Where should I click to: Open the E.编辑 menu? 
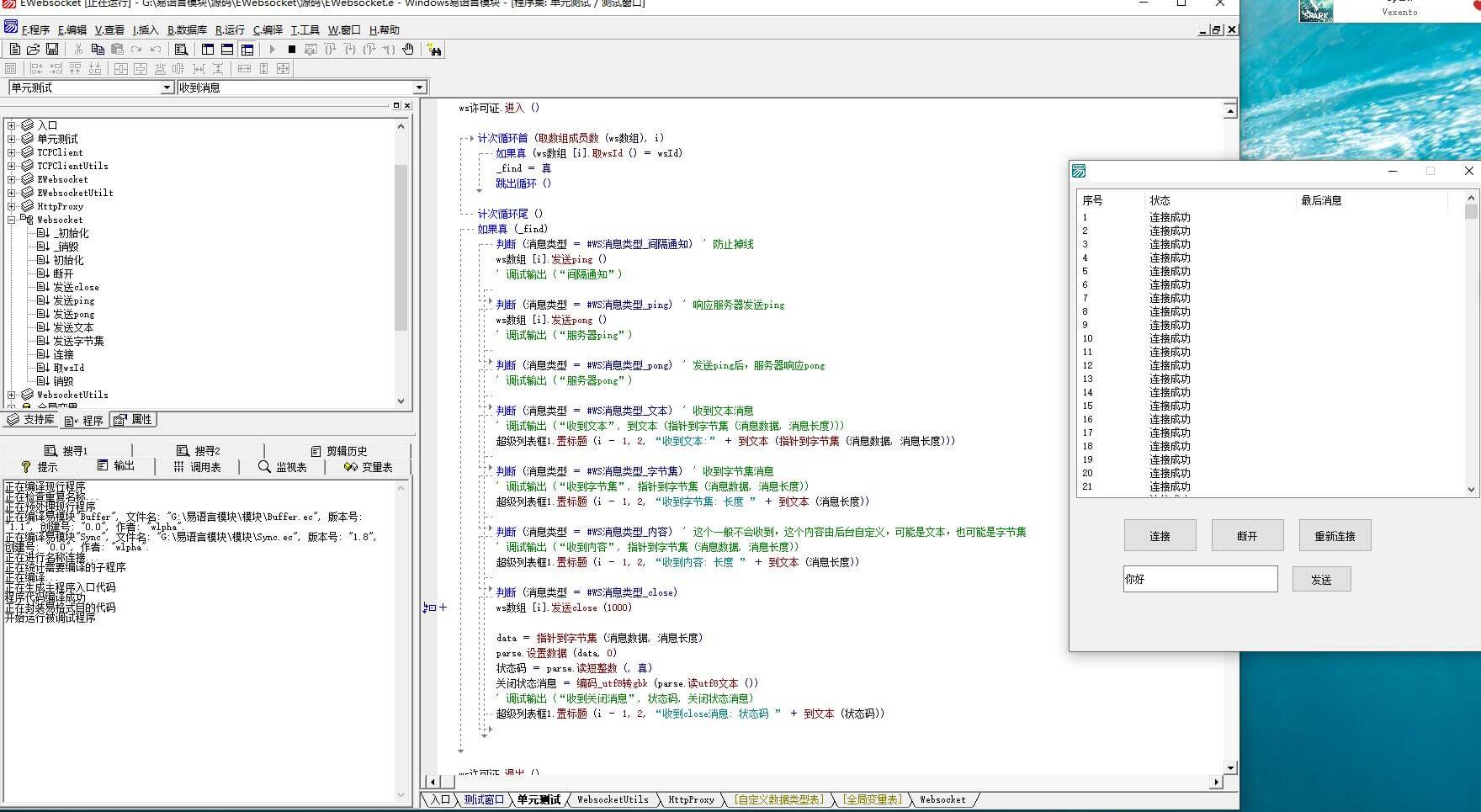coord(72,29)
